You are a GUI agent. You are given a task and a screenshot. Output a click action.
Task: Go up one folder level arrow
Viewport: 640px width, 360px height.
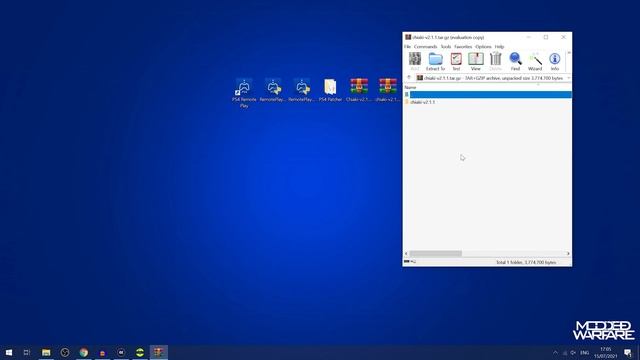pyautogui.click(x=409, y=78)
